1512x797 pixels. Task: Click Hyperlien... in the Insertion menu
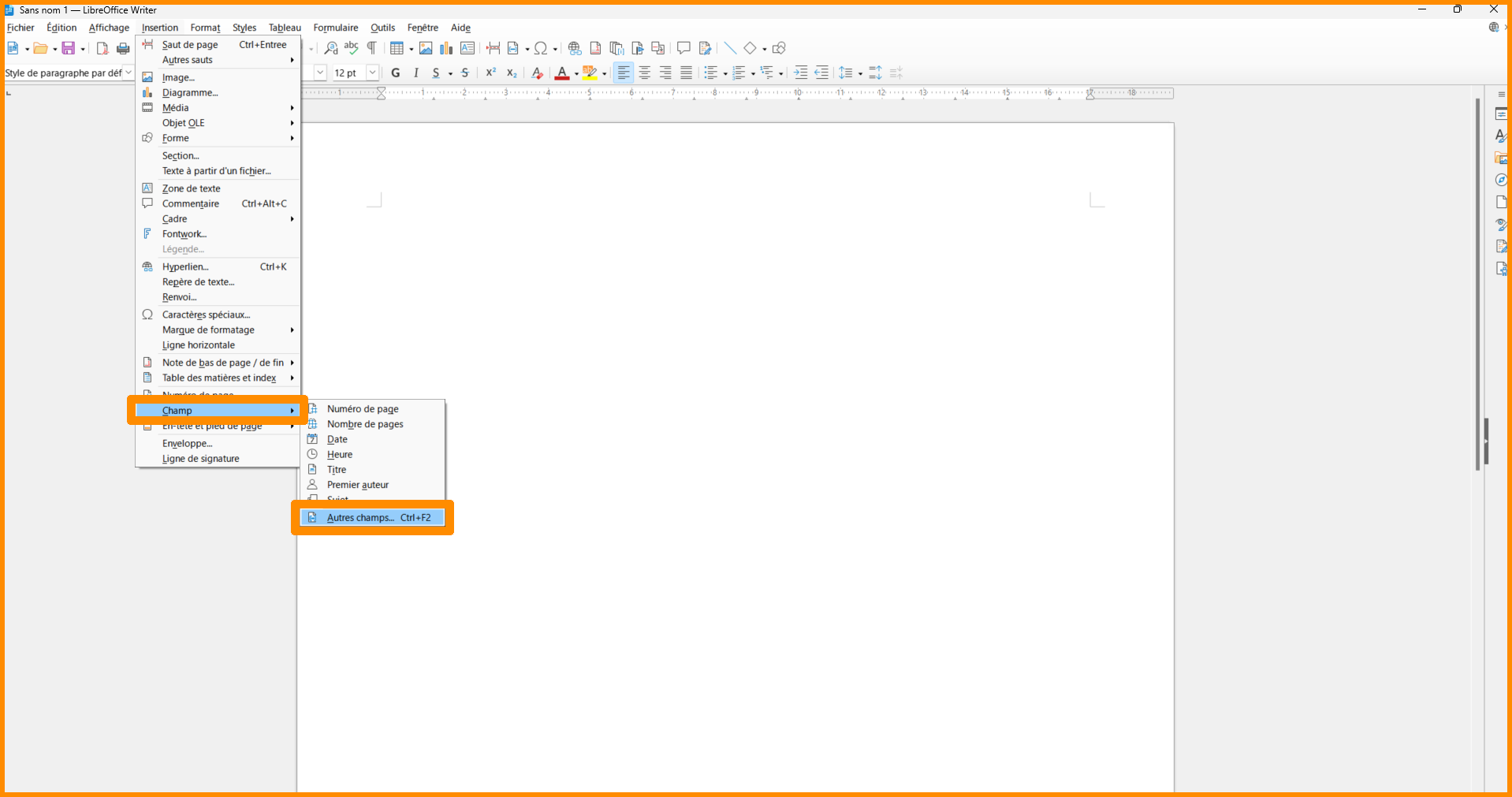point(185,267)
